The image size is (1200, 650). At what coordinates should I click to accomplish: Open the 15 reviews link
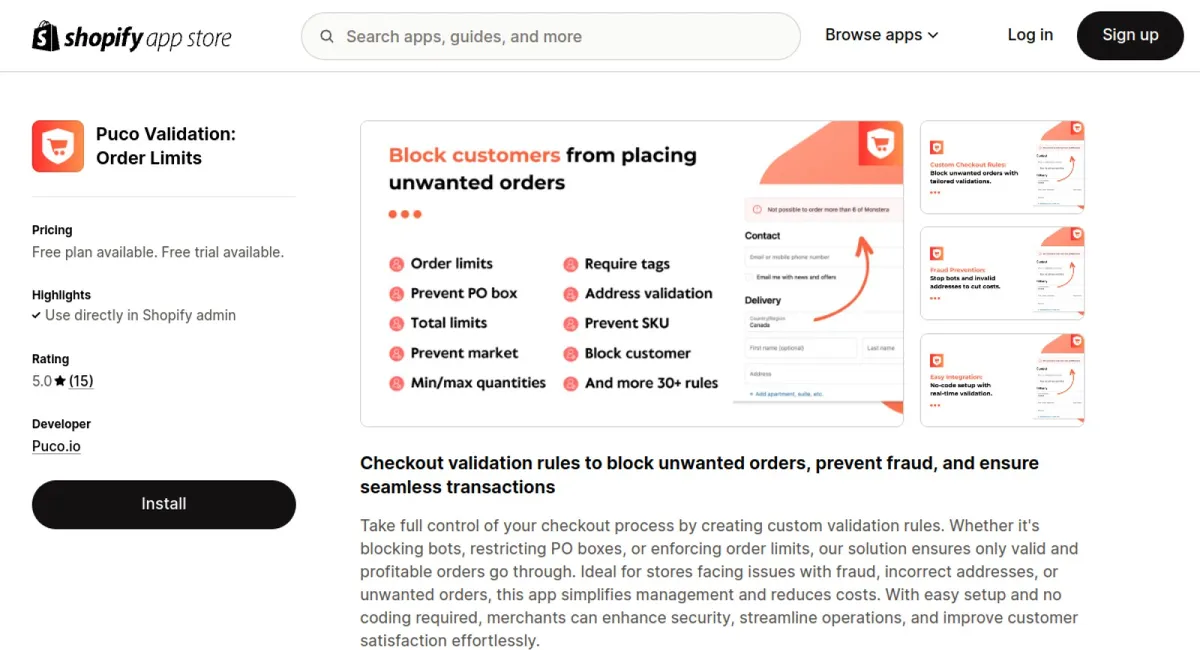pyautogui.click(x=81, y=381)
